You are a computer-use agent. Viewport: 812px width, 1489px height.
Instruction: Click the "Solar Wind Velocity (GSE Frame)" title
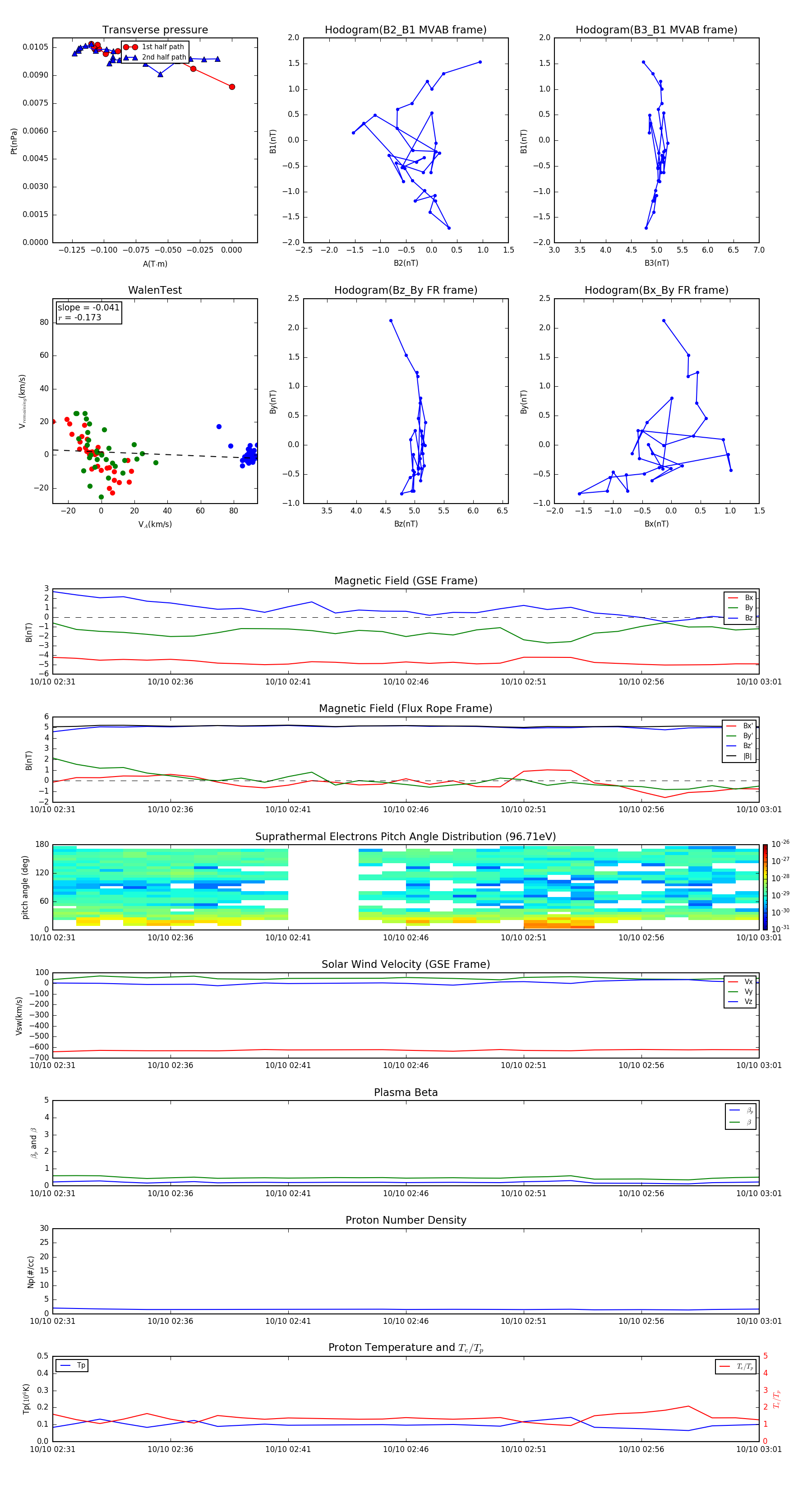[406, 964]
